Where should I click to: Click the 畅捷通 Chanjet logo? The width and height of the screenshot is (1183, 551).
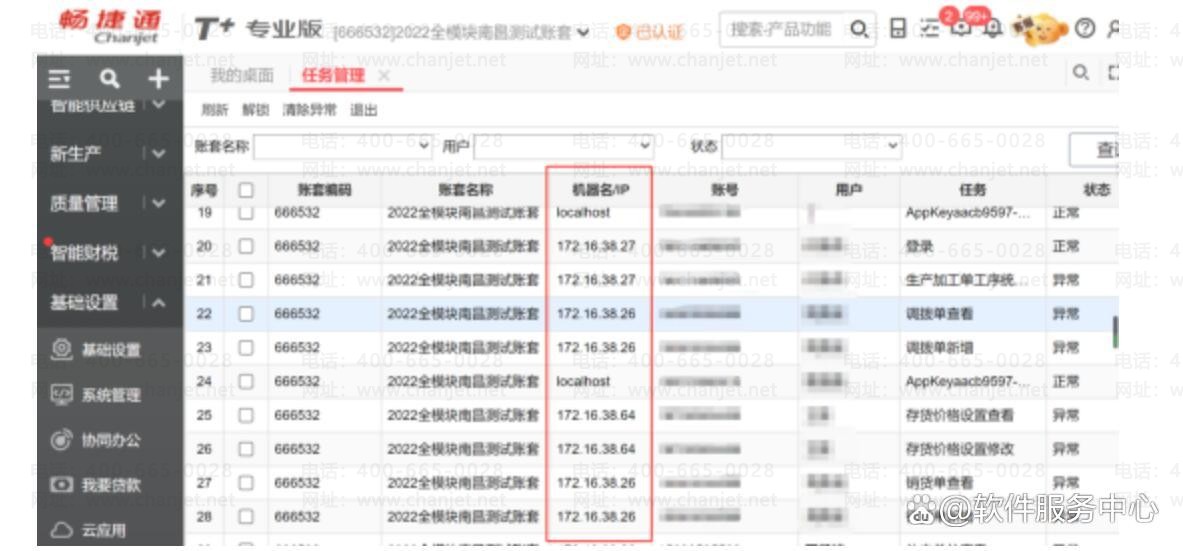click(110, 26)
